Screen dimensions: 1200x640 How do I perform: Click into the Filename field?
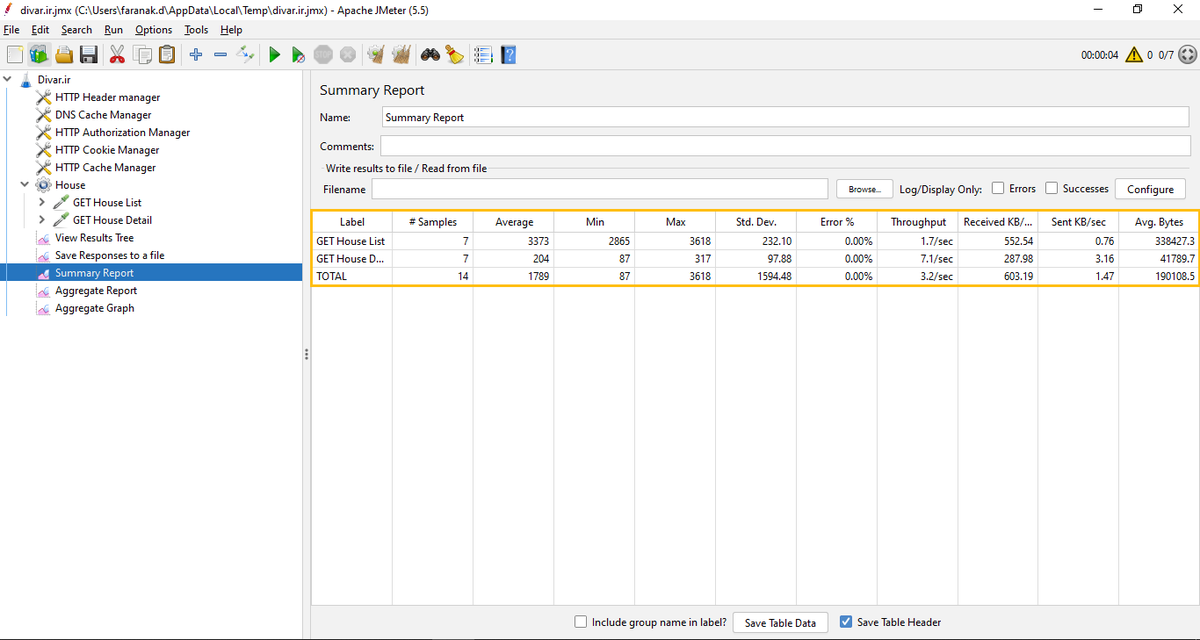600,189
